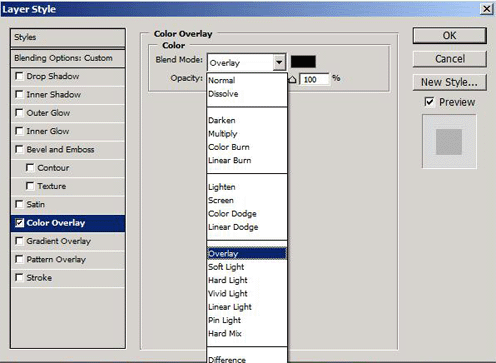This screenshot has height=363, width=496.
Task: Close the Layer Style dialog
Action: click(487, 9)
